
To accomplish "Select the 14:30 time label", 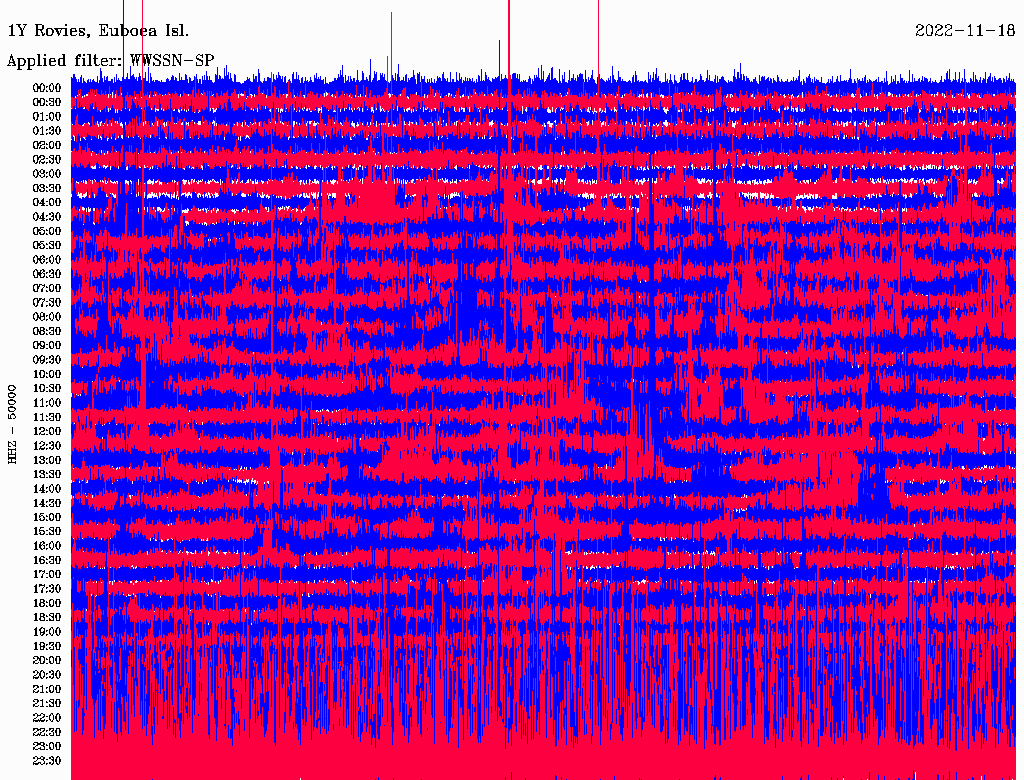I will click(47, 503).
